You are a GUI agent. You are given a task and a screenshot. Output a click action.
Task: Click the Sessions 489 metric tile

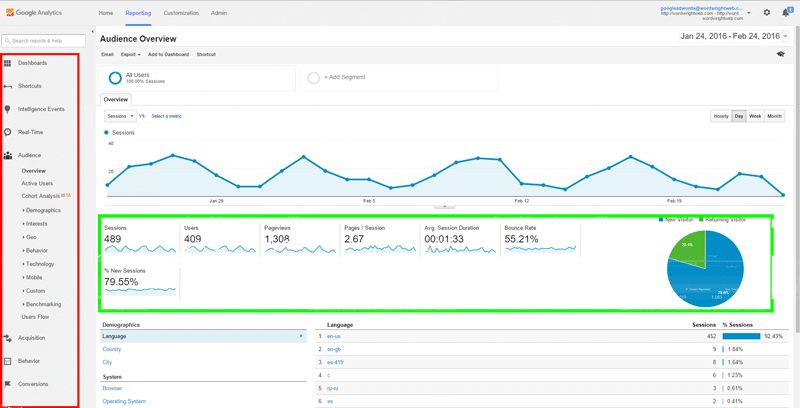pos(140,240)
